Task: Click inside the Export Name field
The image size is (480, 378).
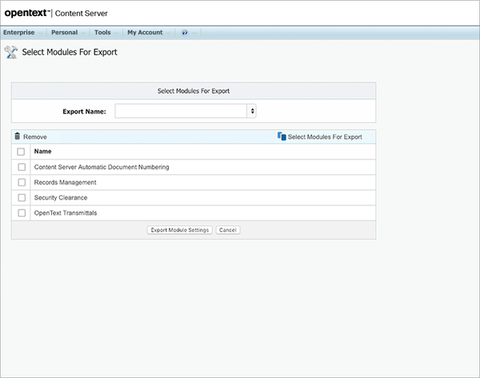Action: click(181, 111)
